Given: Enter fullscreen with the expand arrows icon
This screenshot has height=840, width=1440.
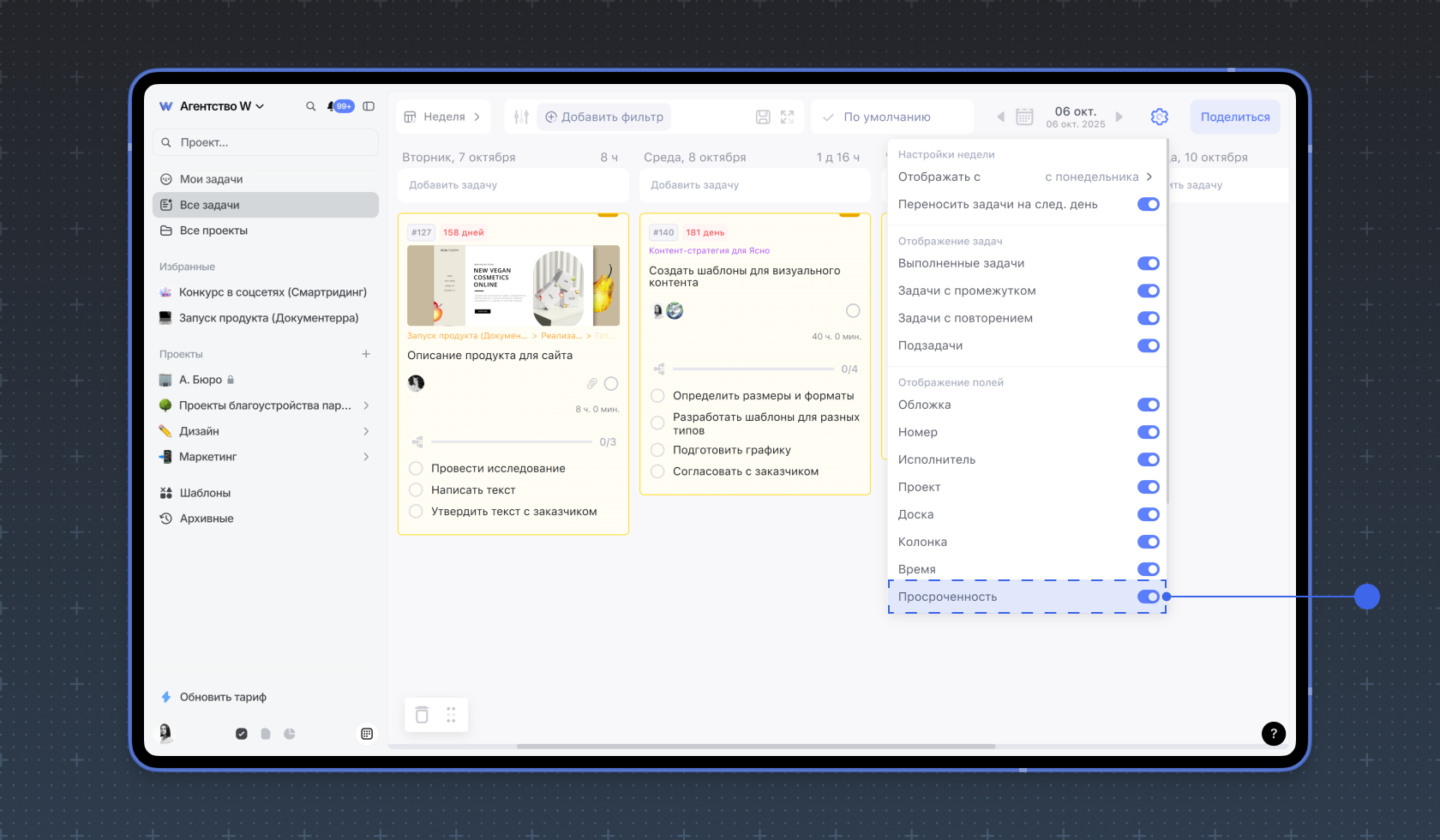Looking at the screenshot, I should [x=787, y=117].
